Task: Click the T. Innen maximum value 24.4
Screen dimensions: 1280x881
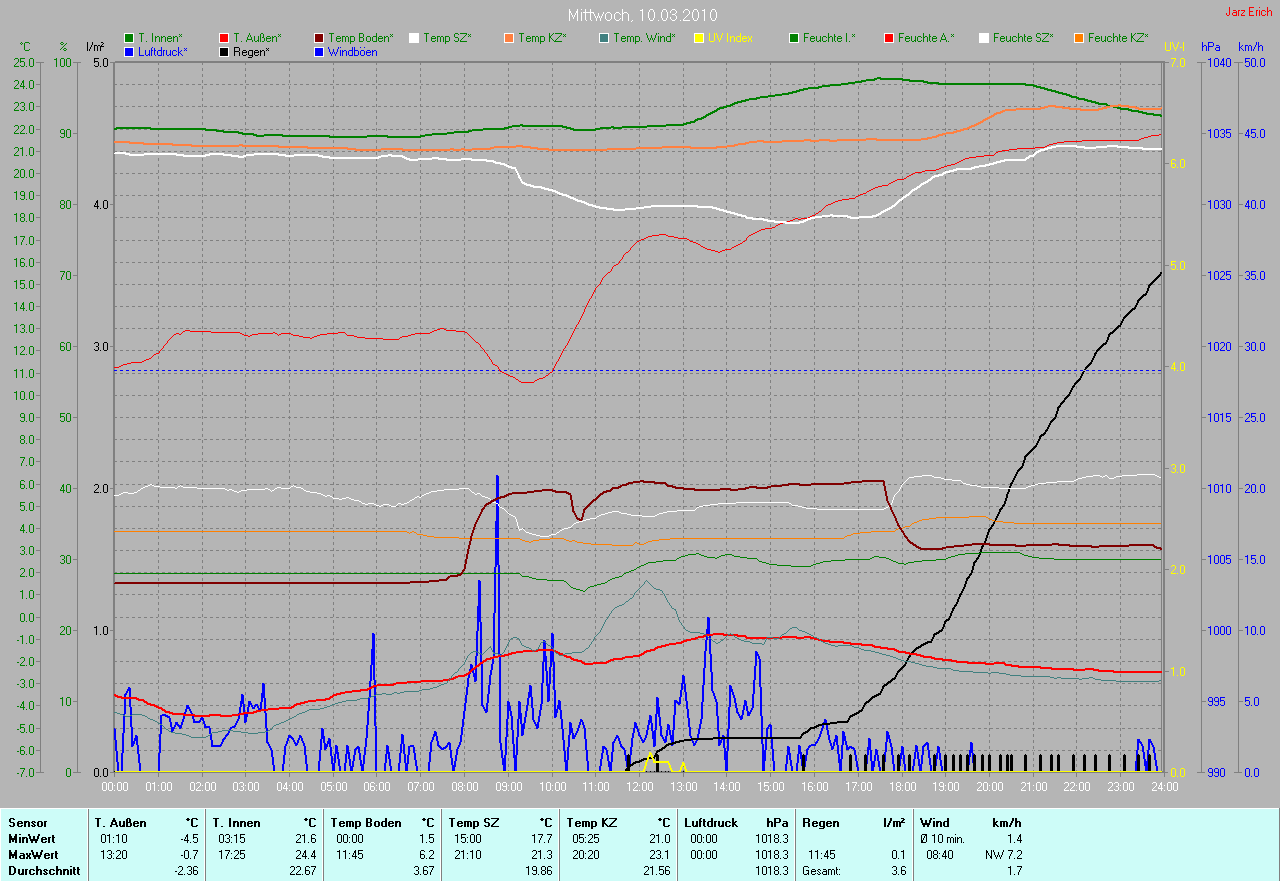Action: click(306, 855)
